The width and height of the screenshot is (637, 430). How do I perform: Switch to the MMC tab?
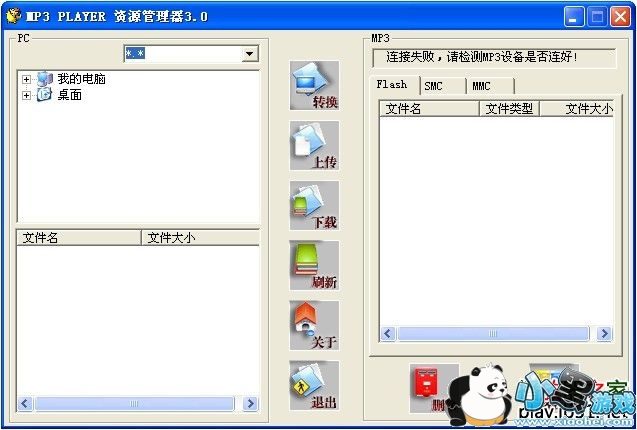coord(490,86)
